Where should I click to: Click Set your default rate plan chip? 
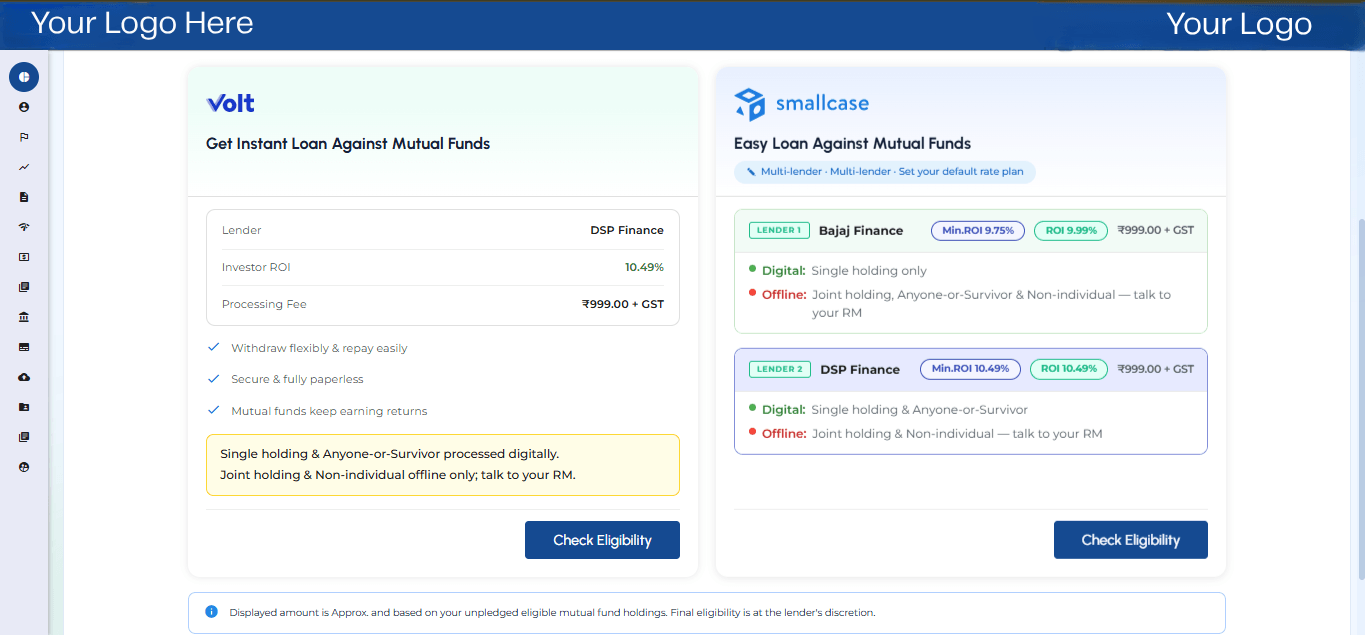pyautogui.click(x=885, y=172)
